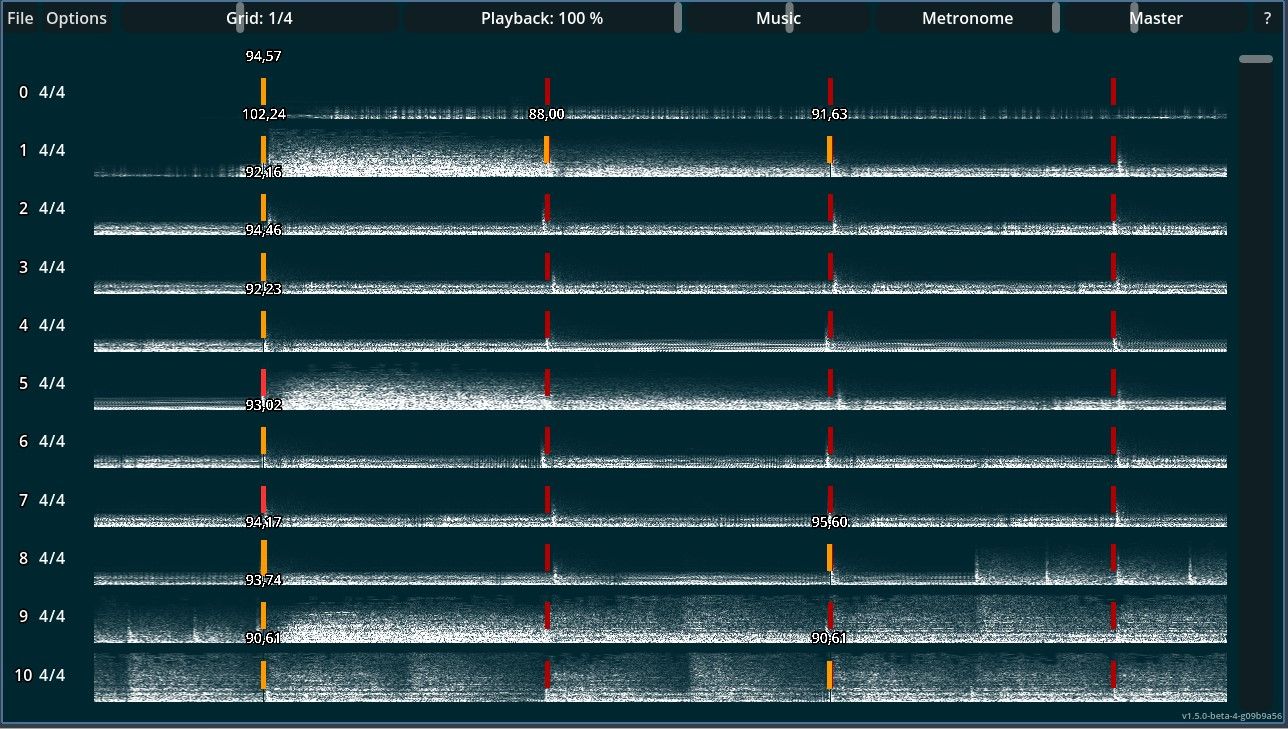Select the fourth-beat red marker in measure 0
1288x729 pixels.
pos(1113,91)
